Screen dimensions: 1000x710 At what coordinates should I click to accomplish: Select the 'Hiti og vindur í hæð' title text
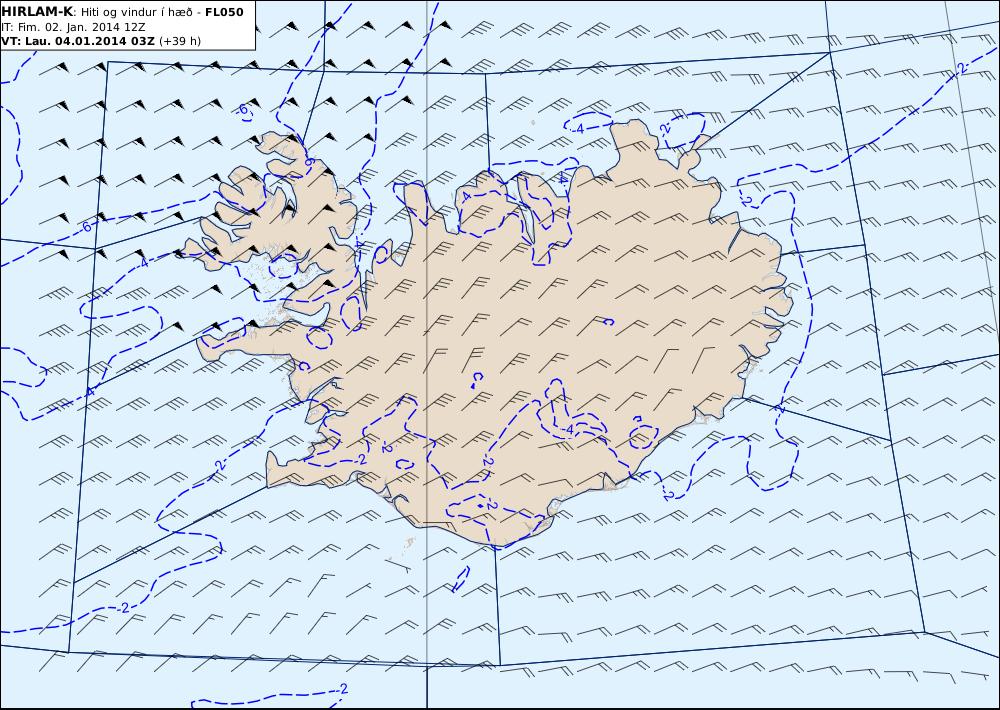[x=138, y=12]
